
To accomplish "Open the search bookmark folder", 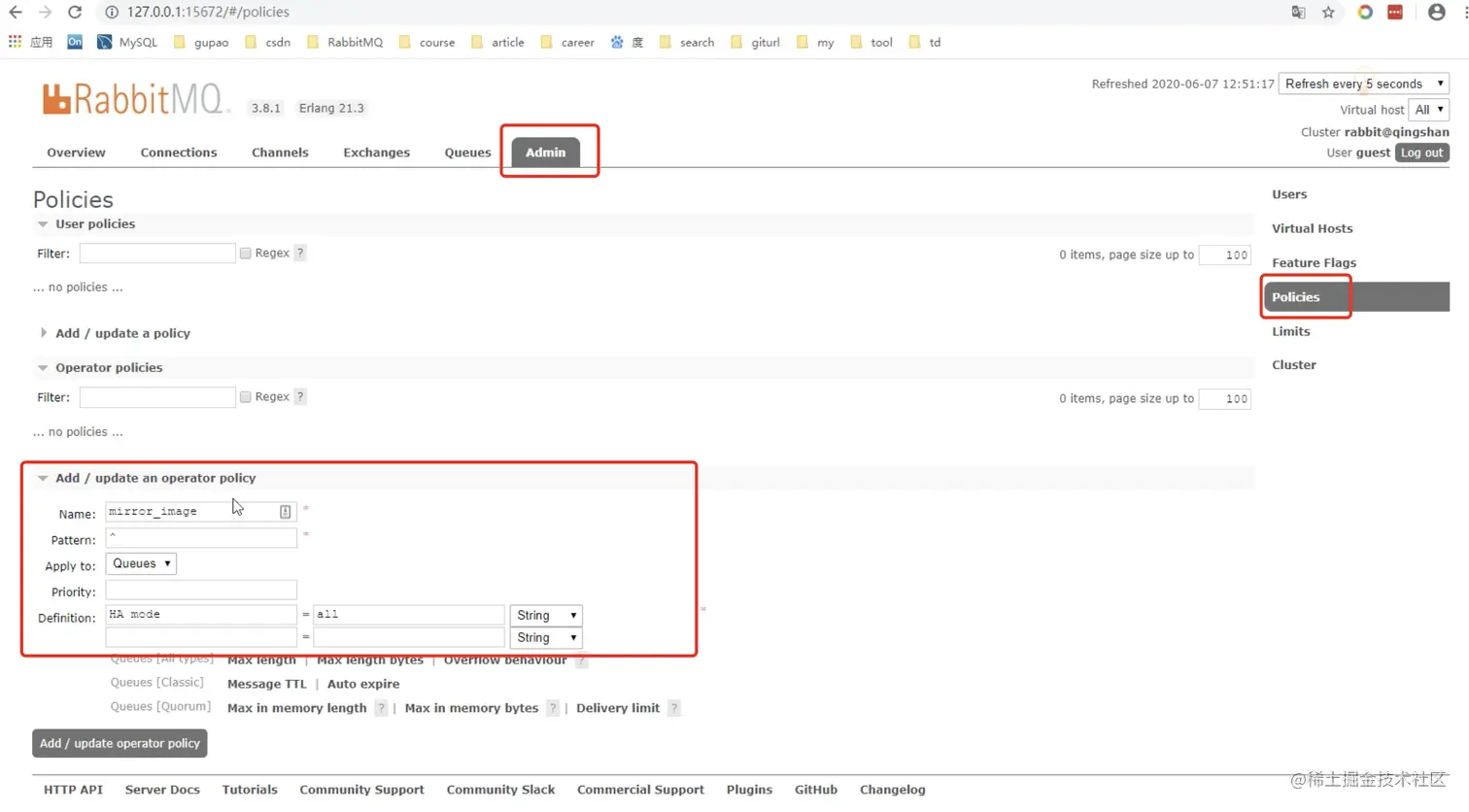I will coord(687,42).
